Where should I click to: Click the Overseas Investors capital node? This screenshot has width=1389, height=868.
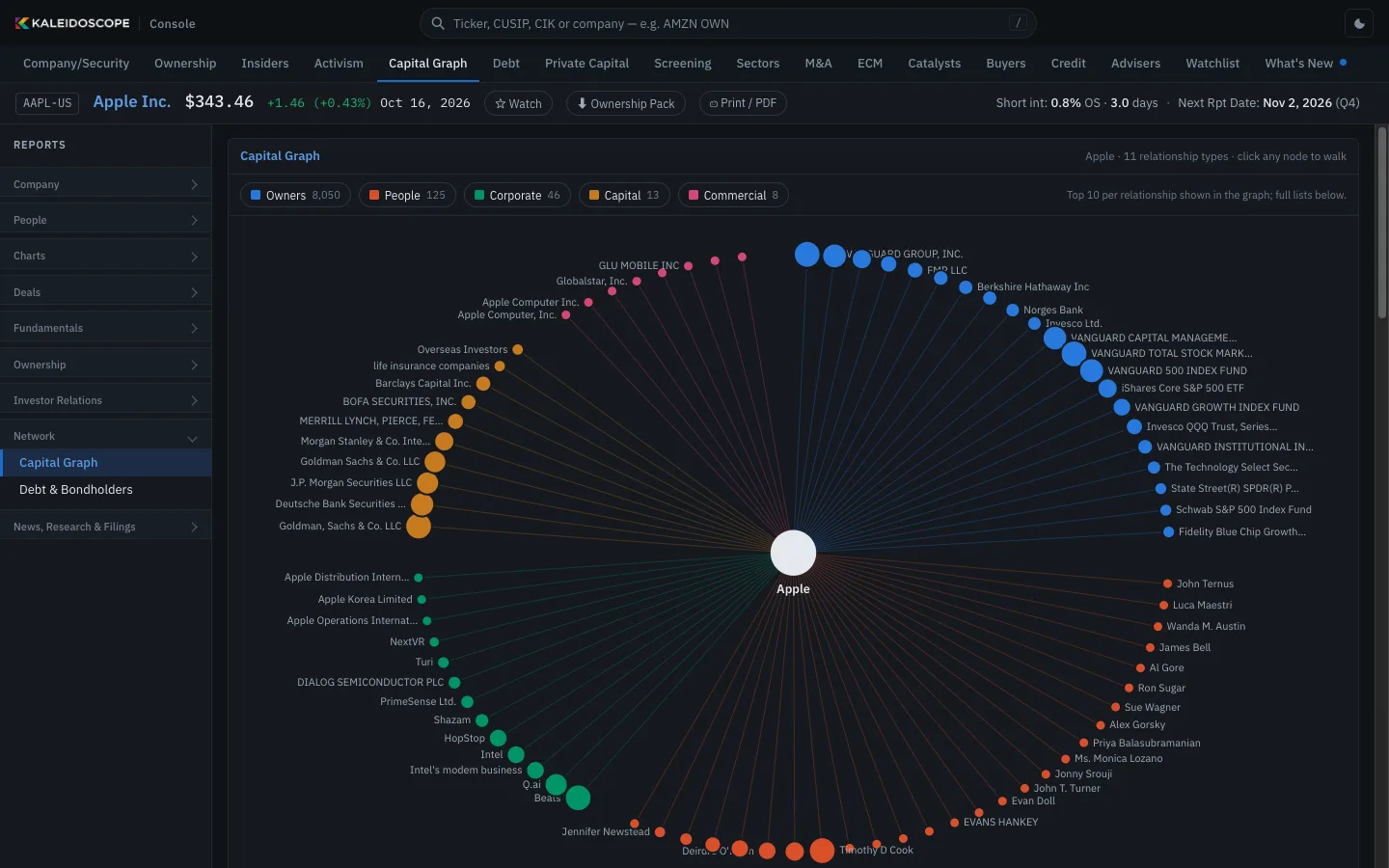pyautogui.click(x=518, y=349)
